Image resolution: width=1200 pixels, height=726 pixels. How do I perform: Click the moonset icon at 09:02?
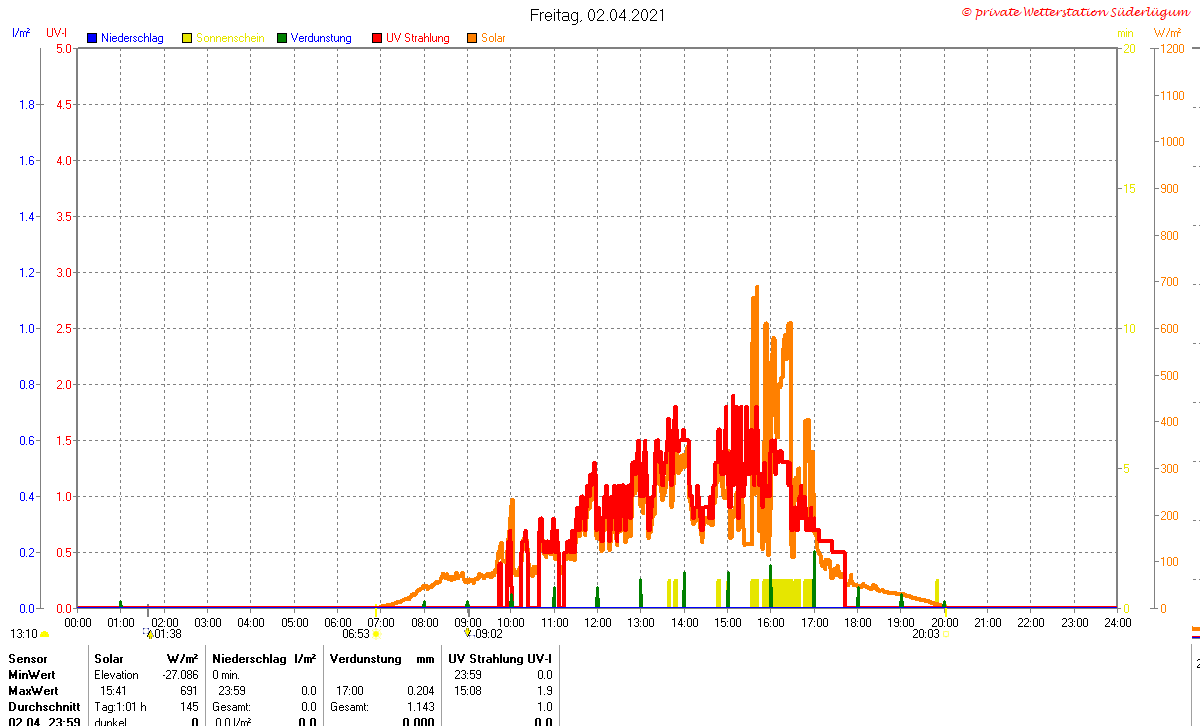pos(468,633)
